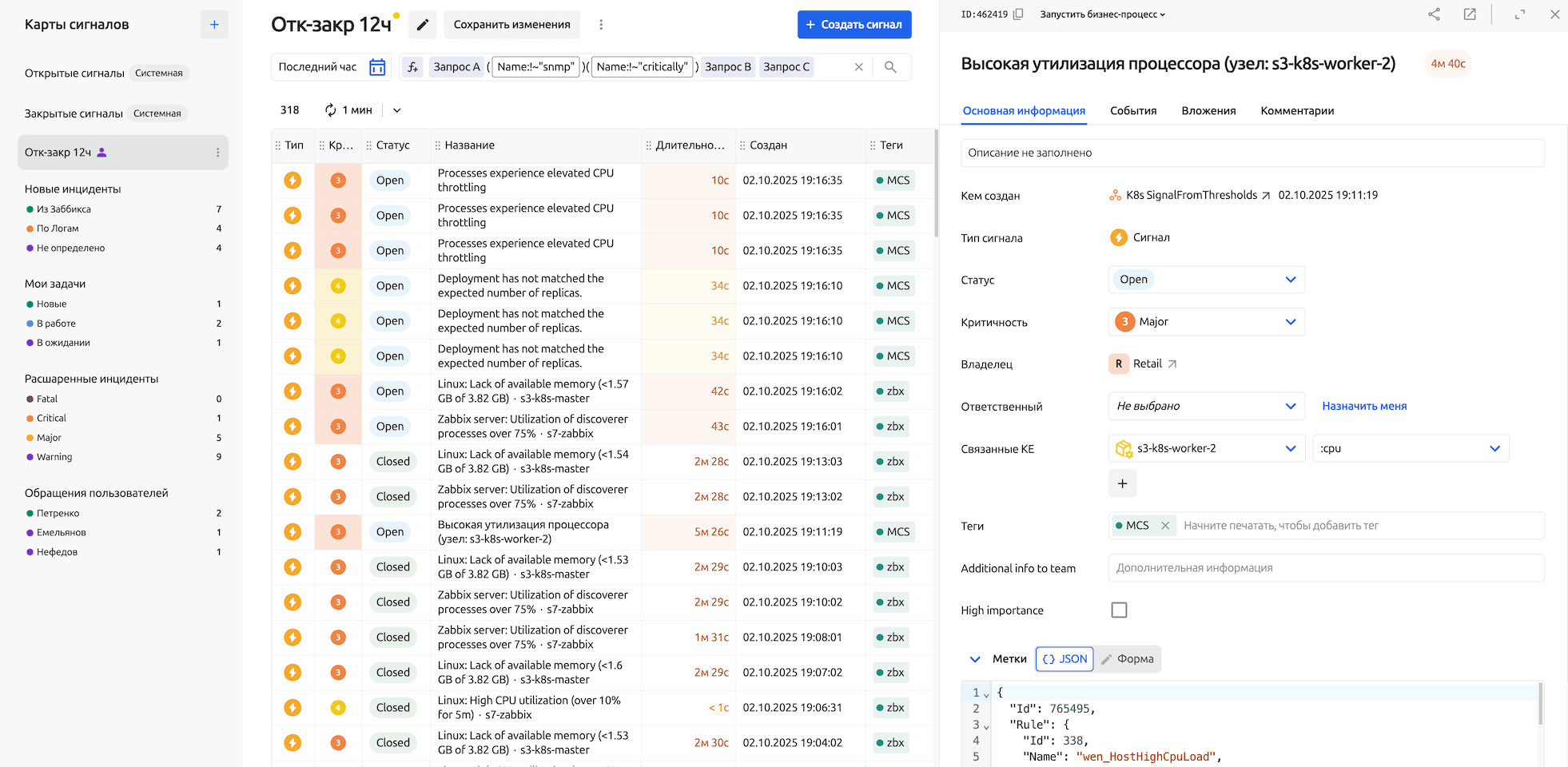The height and width of the screenshot is (767, 1568).
Task: Switch Метки view to Форма
Action: point(1128,659)
